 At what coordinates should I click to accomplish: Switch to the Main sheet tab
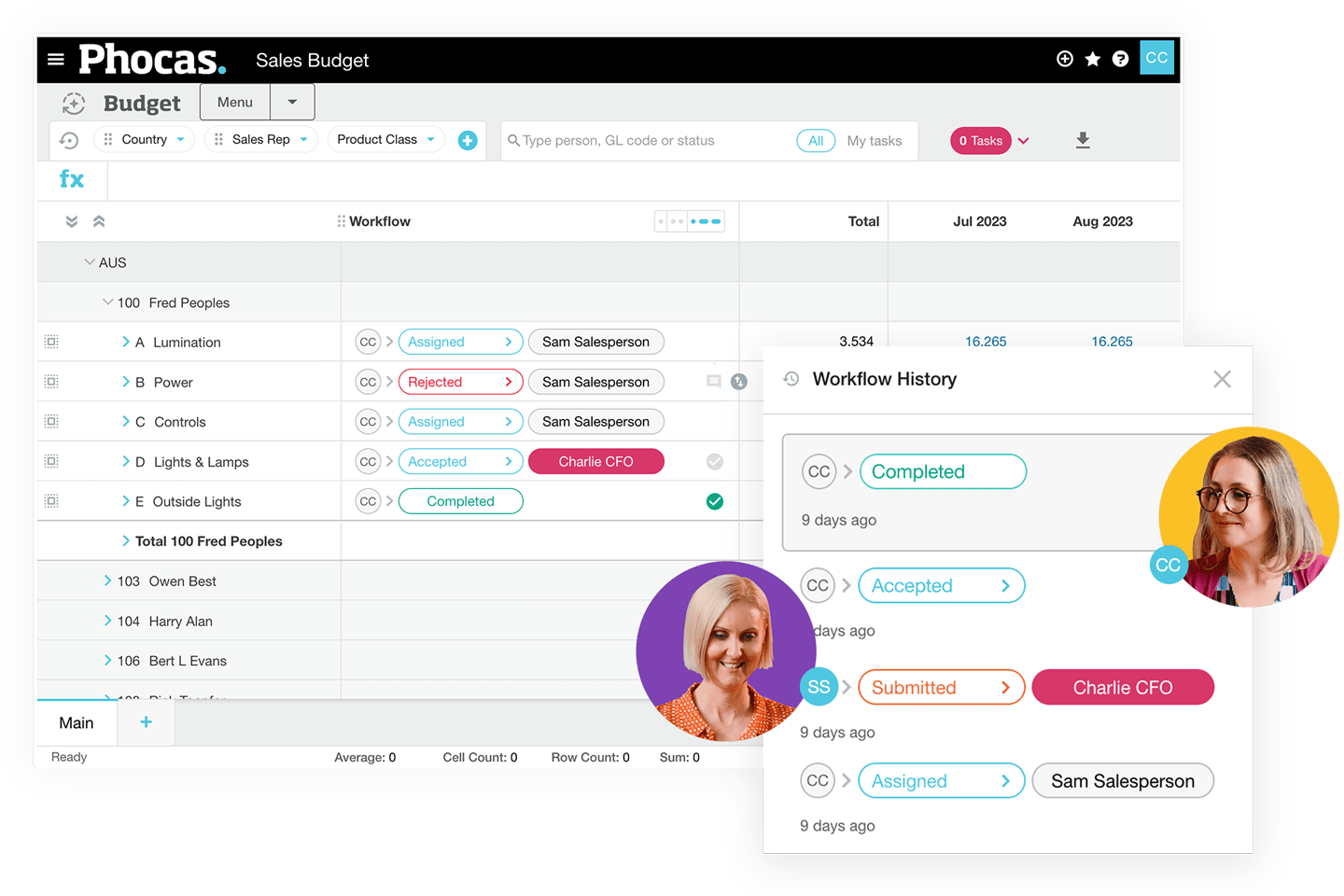click(x=77, y=722)
